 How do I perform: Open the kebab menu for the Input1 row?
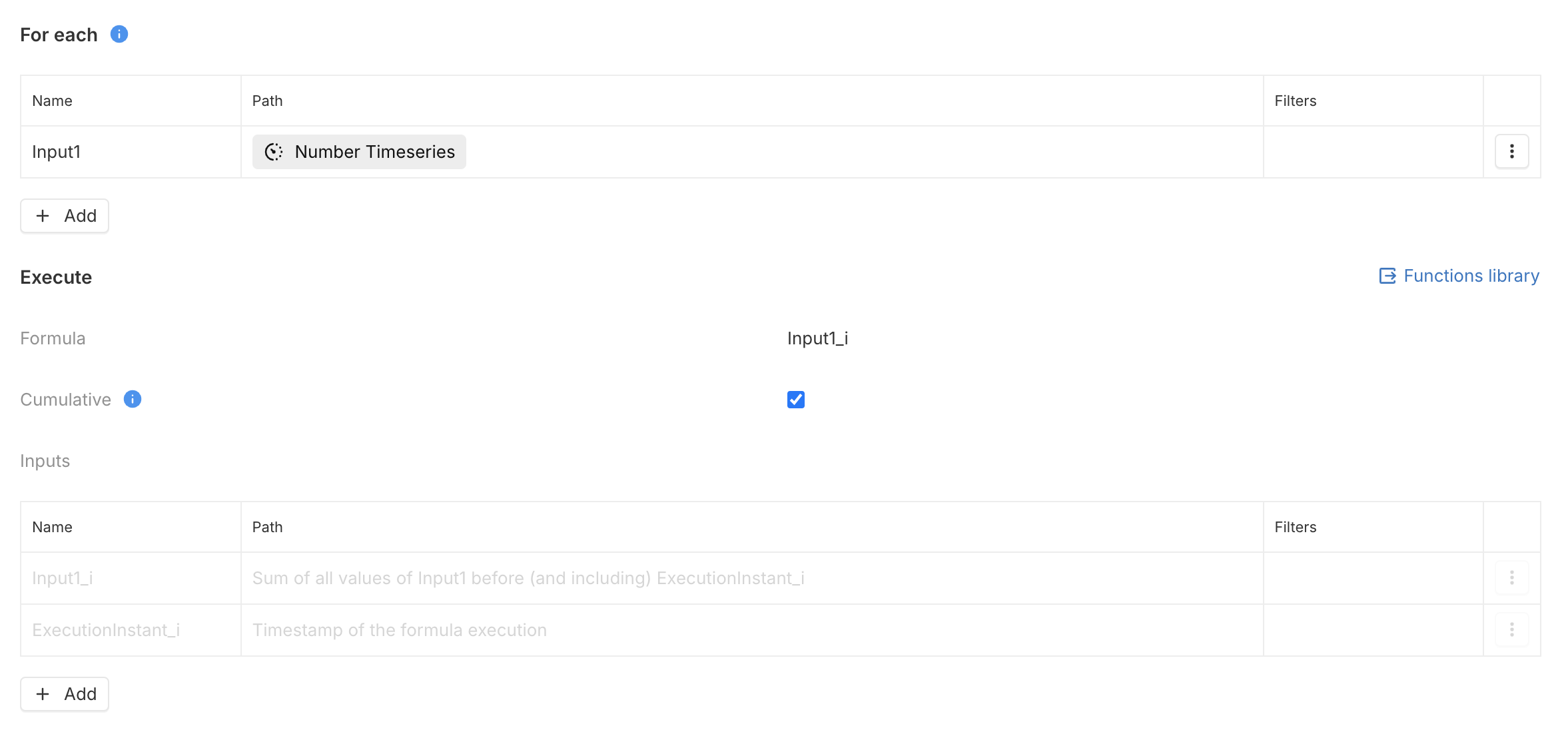click(x=1511, y=151)
